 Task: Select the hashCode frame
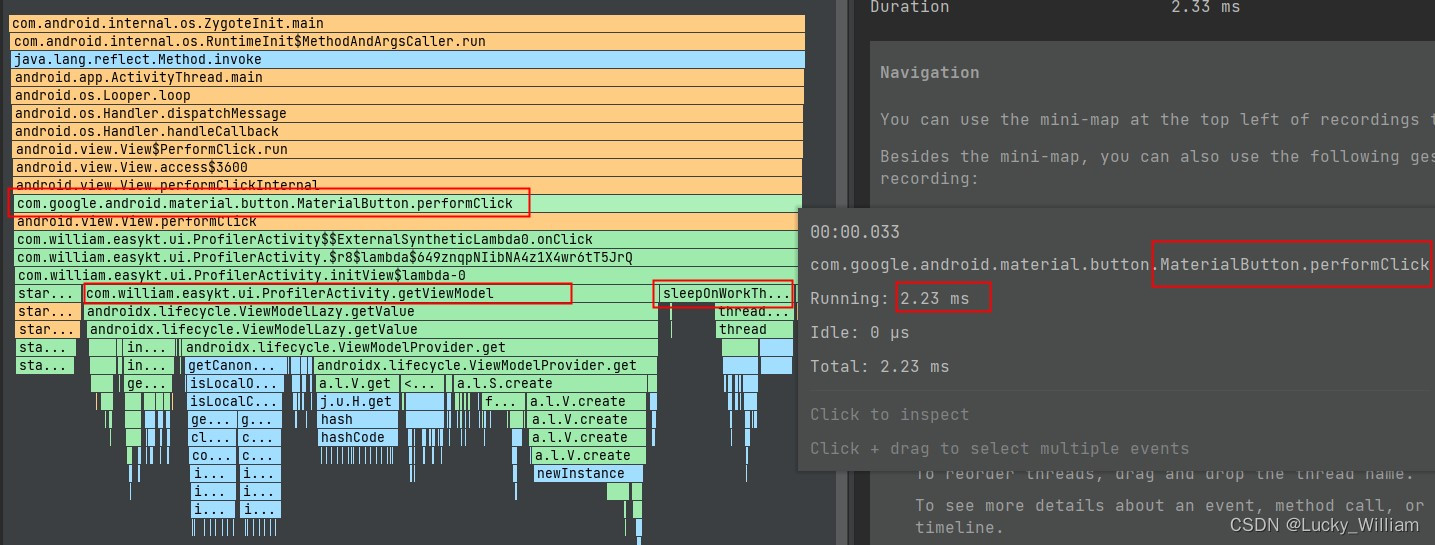point(356,437)
